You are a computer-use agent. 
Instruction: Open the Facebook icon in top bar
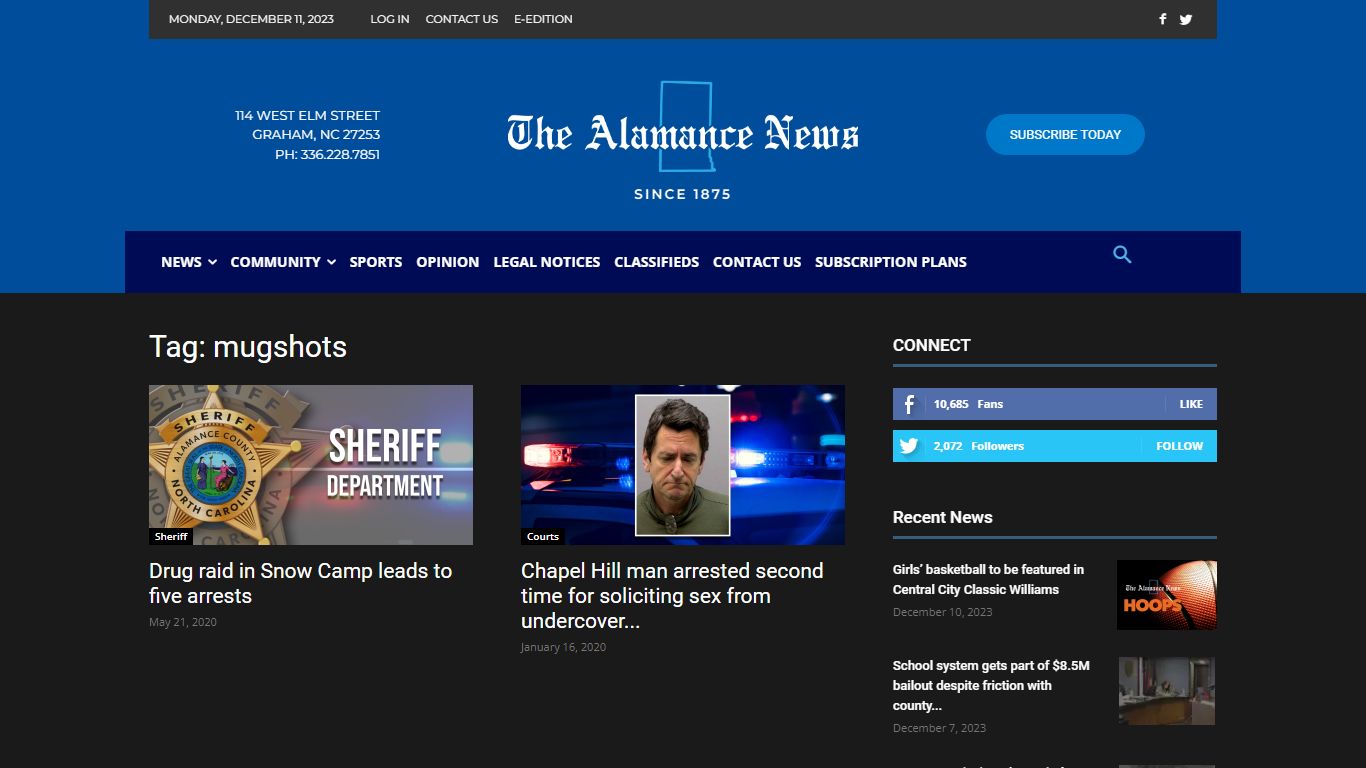pos(1162,19)
